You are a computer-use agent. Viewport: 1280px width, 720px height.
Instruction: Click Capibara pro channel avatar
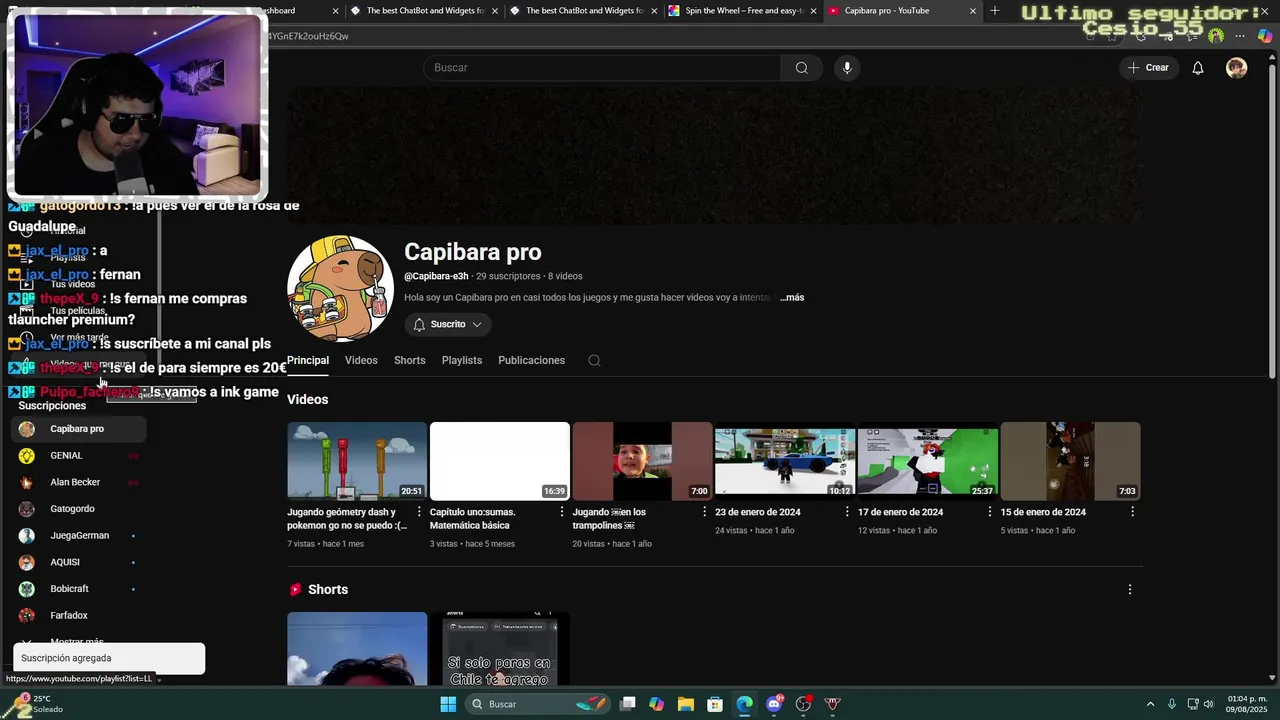[340, 289]
